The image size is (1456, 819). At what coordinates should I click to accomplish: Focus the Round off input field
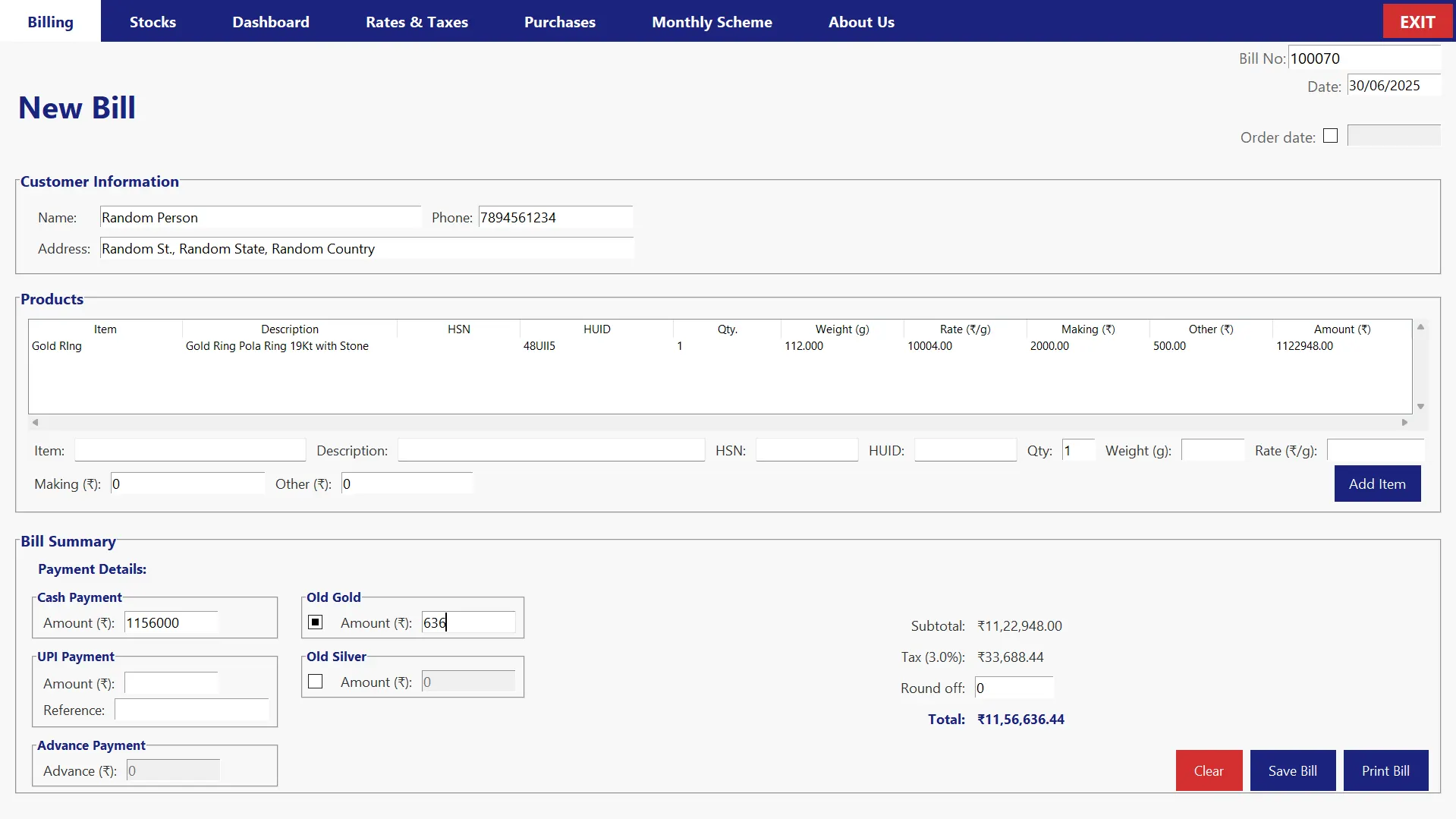click(x=1014, y=688)
